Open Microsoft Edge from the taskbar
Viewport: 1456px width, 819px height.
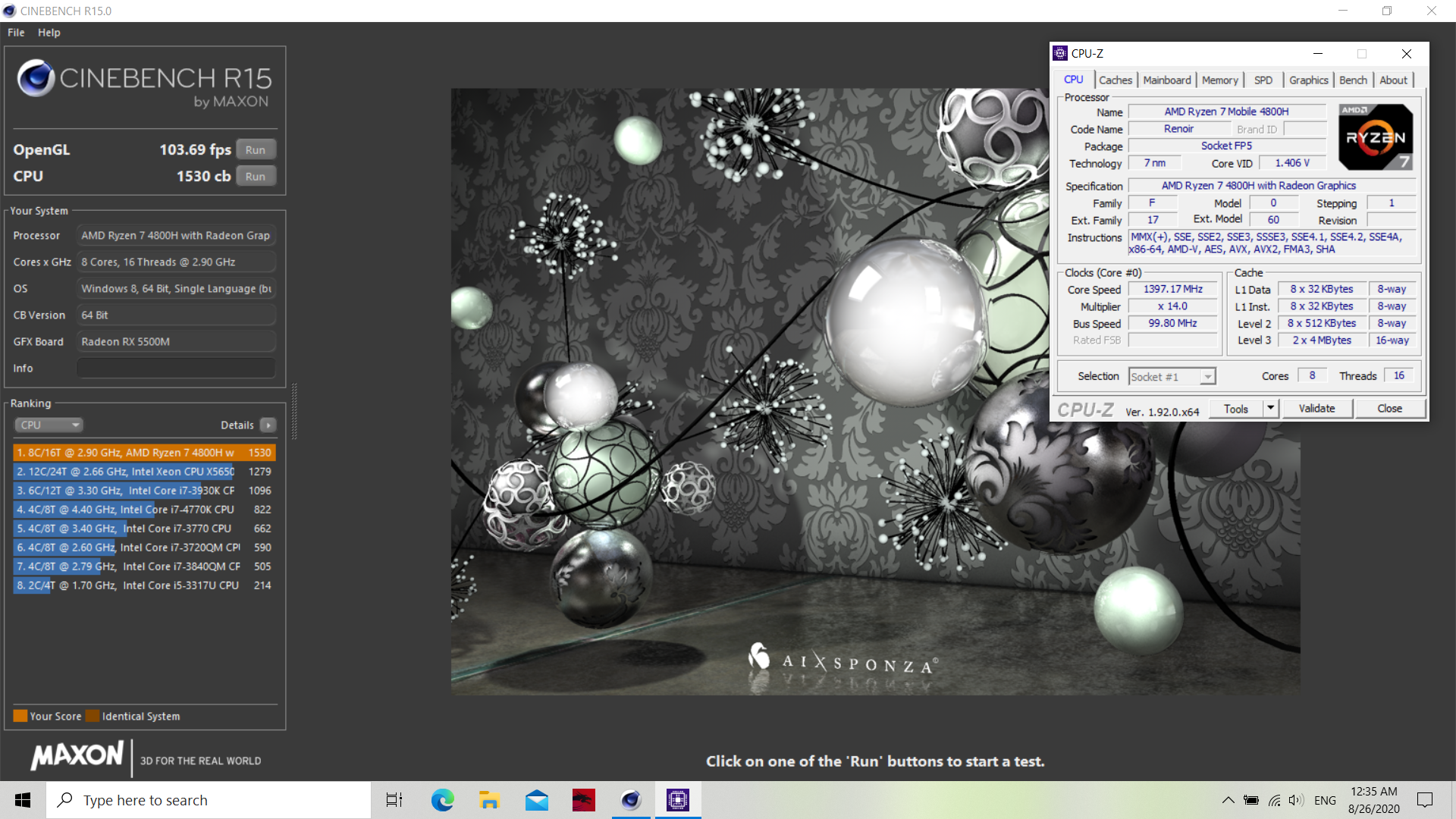pos(442,800)
